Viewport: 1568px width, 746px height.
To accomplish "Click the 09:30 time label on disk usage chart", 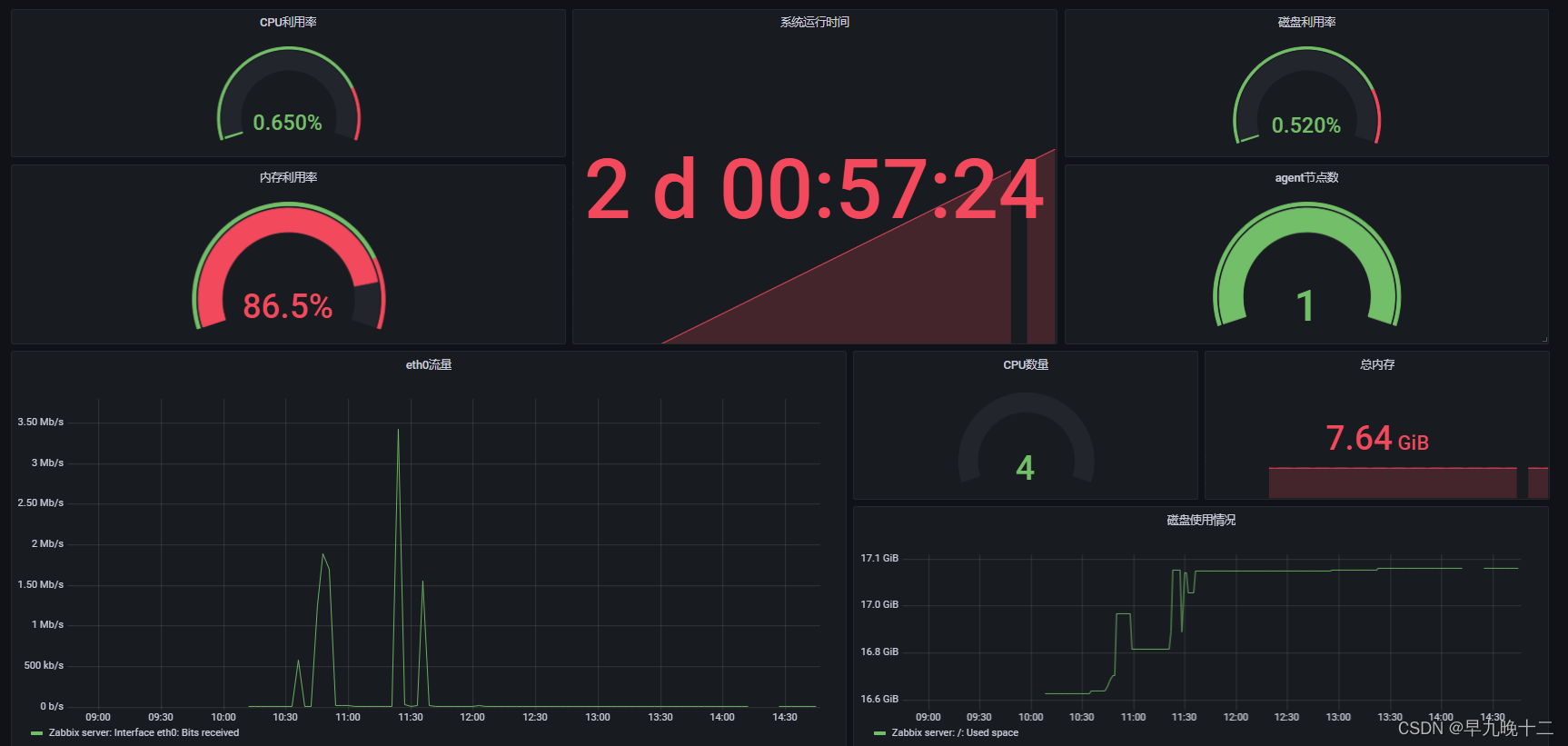I will tap(979, 717).
